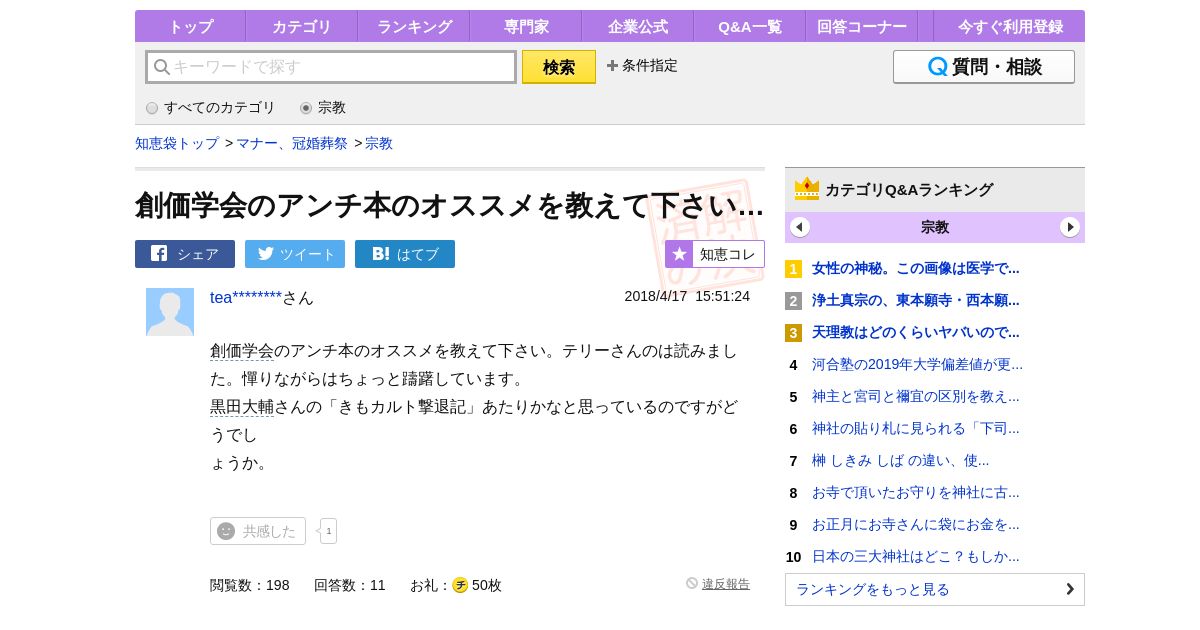Open the カテゴリ navigation tab
The image size is (1200, 630).
[301, 27]
